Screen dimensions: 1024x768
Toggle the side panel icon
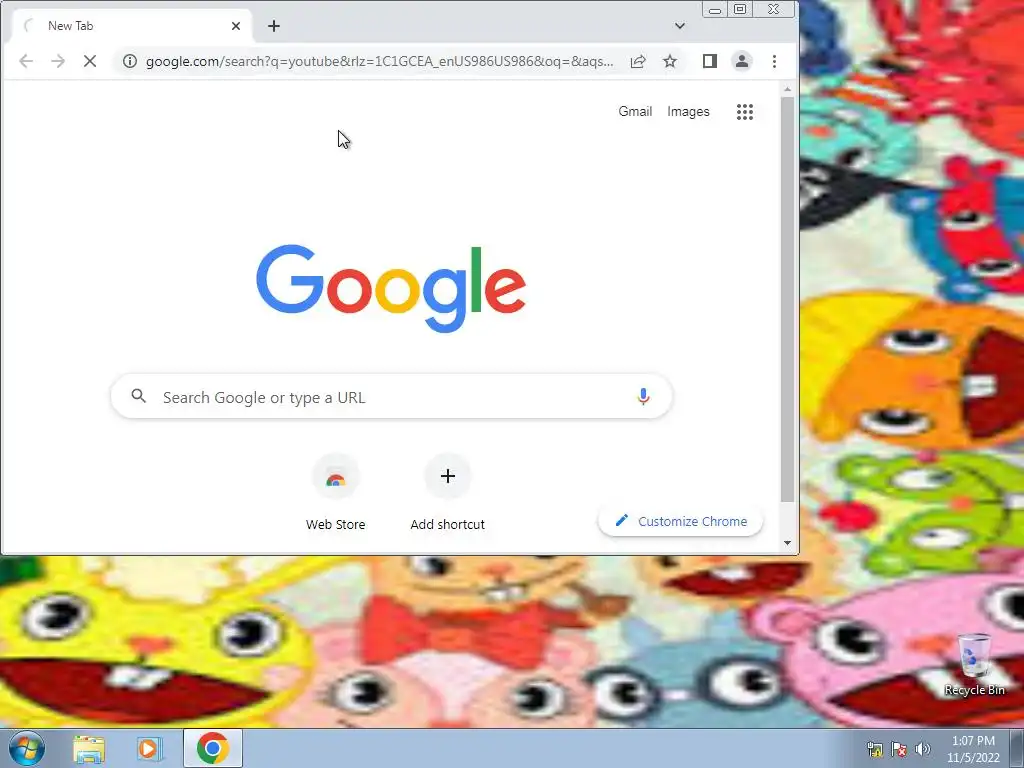point(710,61)
